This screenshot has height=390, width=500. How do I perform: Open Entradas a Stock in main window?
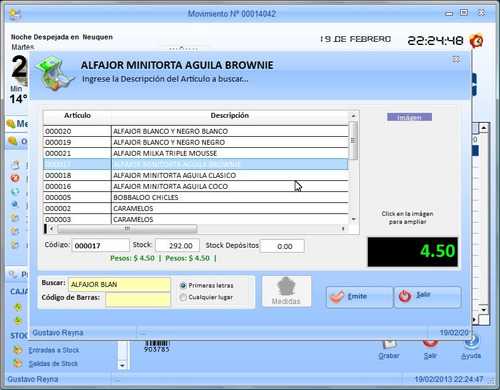[54, 350]
